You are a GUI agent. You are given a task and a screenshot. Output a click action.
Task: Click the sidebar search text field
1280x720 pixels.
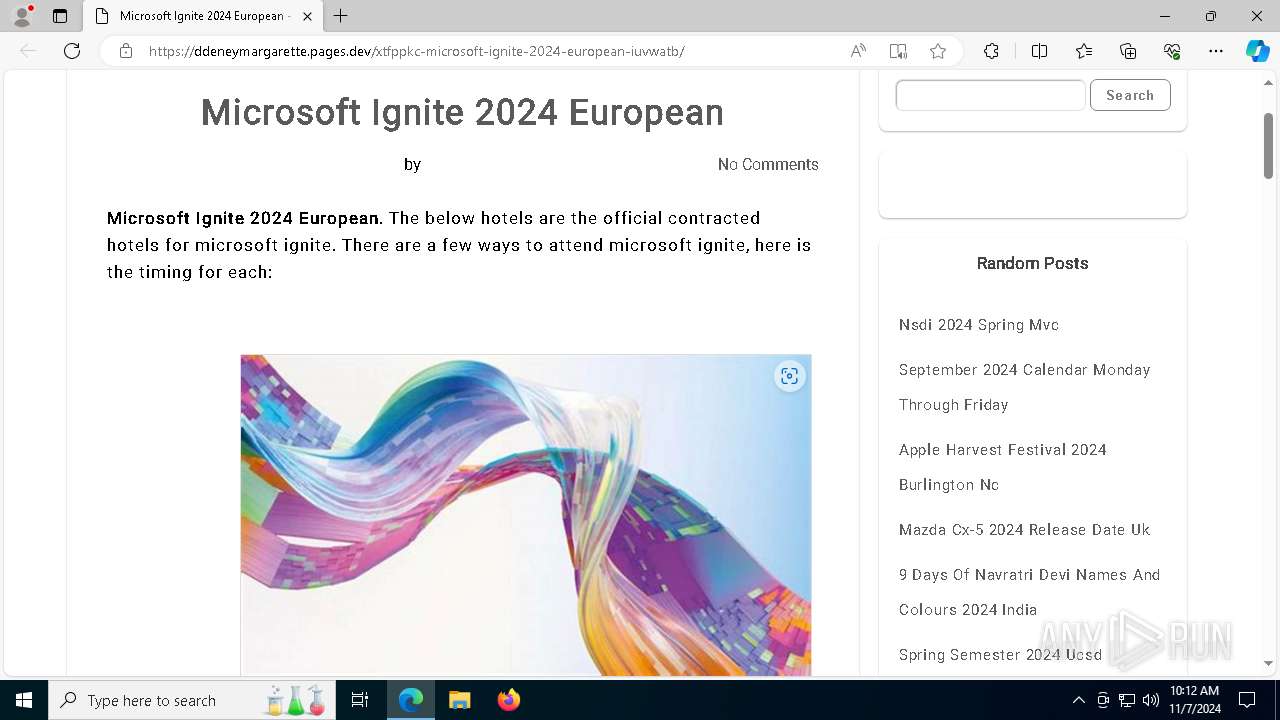coord(990,95)
